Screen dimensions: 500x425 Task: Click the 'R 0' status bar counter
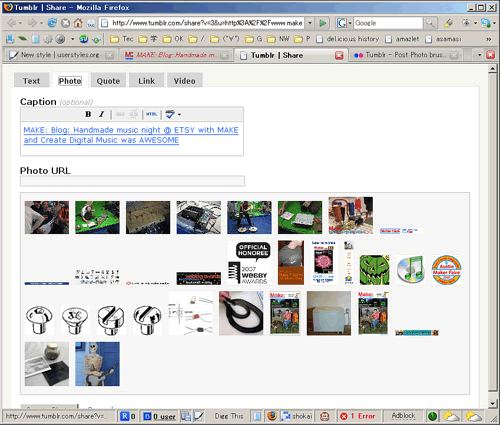click(x=128, y=416)
